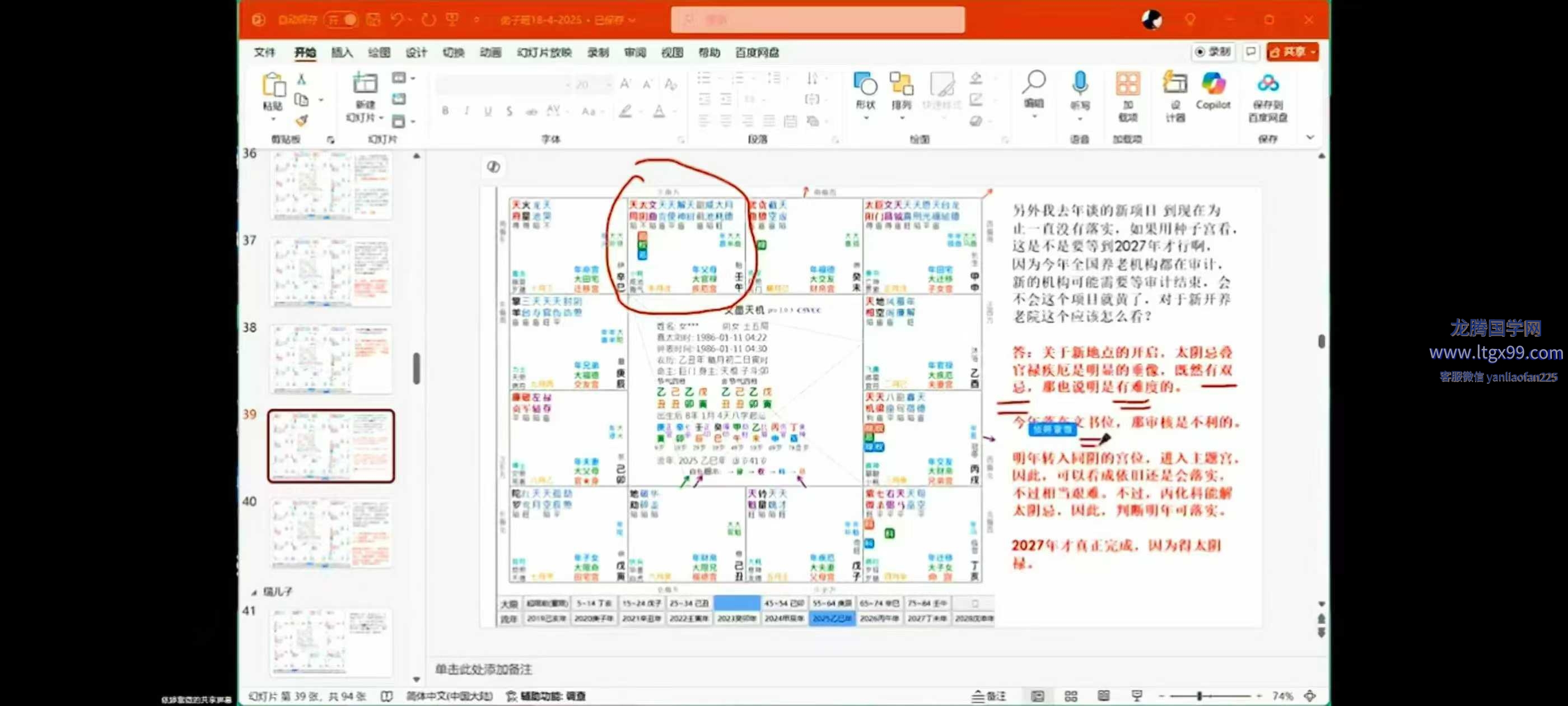Toggle Underline formatting
The width and height of the screenshot is (1568, 706).
click(x=488, y=111)
